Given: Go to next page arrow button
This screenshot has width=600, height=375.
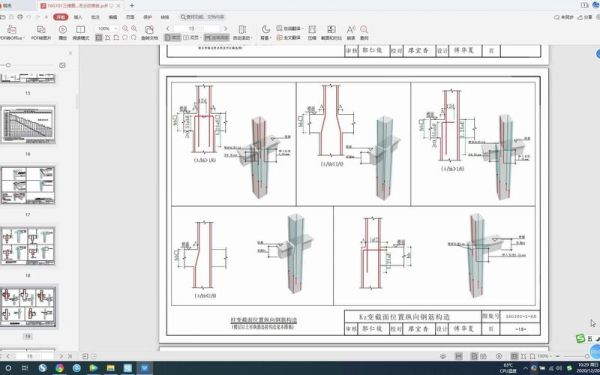Looking at the screenshot, I should tap(225, 29).
